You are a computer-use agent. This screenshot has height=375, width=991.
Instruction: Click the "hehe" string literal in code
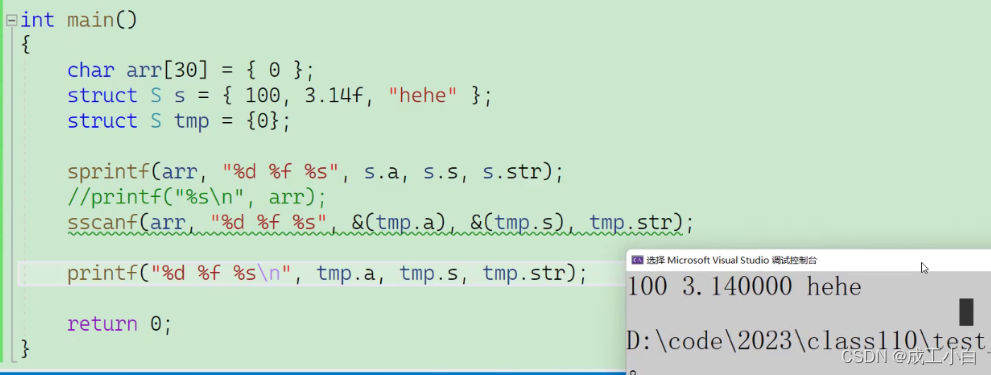423,95
